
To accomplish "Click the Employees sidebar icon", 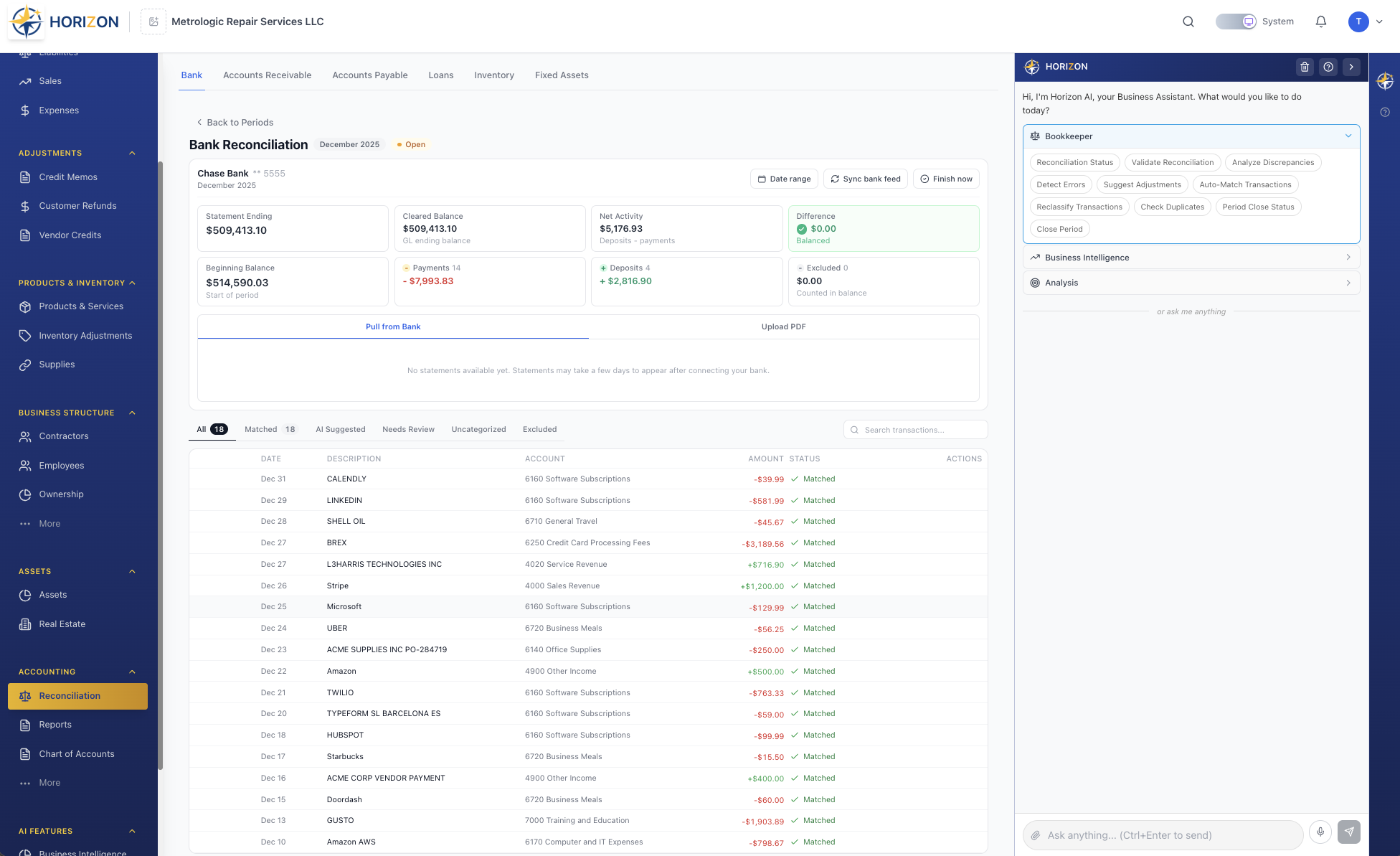I will 24,465.
